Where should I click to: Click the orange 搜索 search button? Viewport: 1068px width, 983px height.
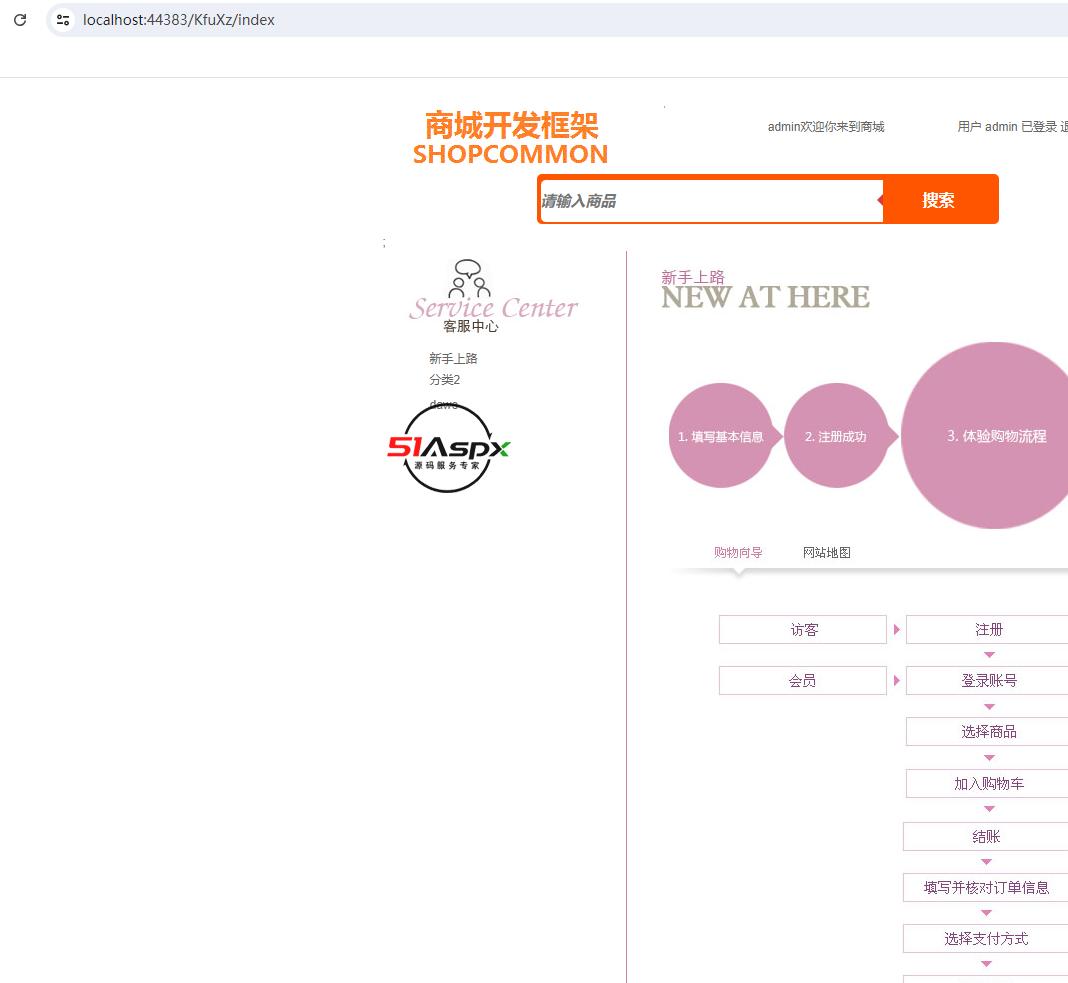pyautogui.click(x=939, y=200)
